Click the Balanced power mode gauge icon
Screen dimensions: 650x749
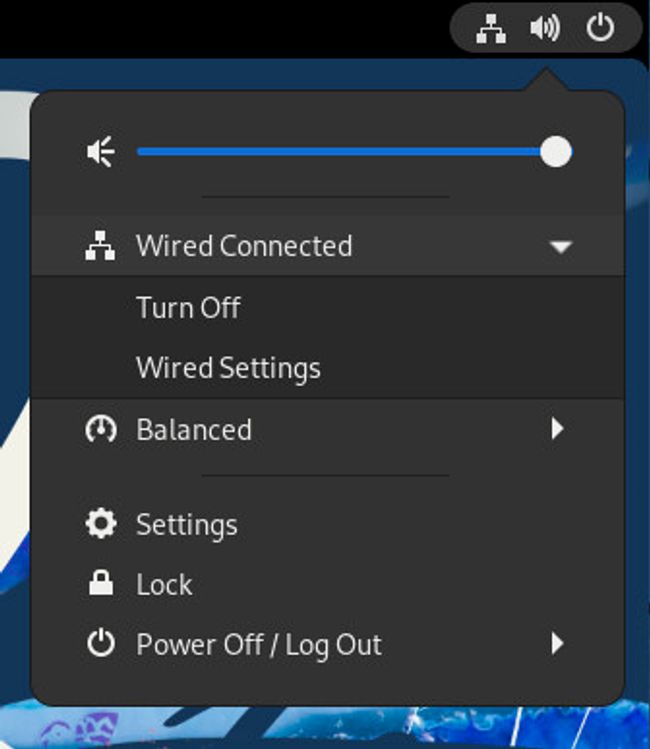(100, 429)
